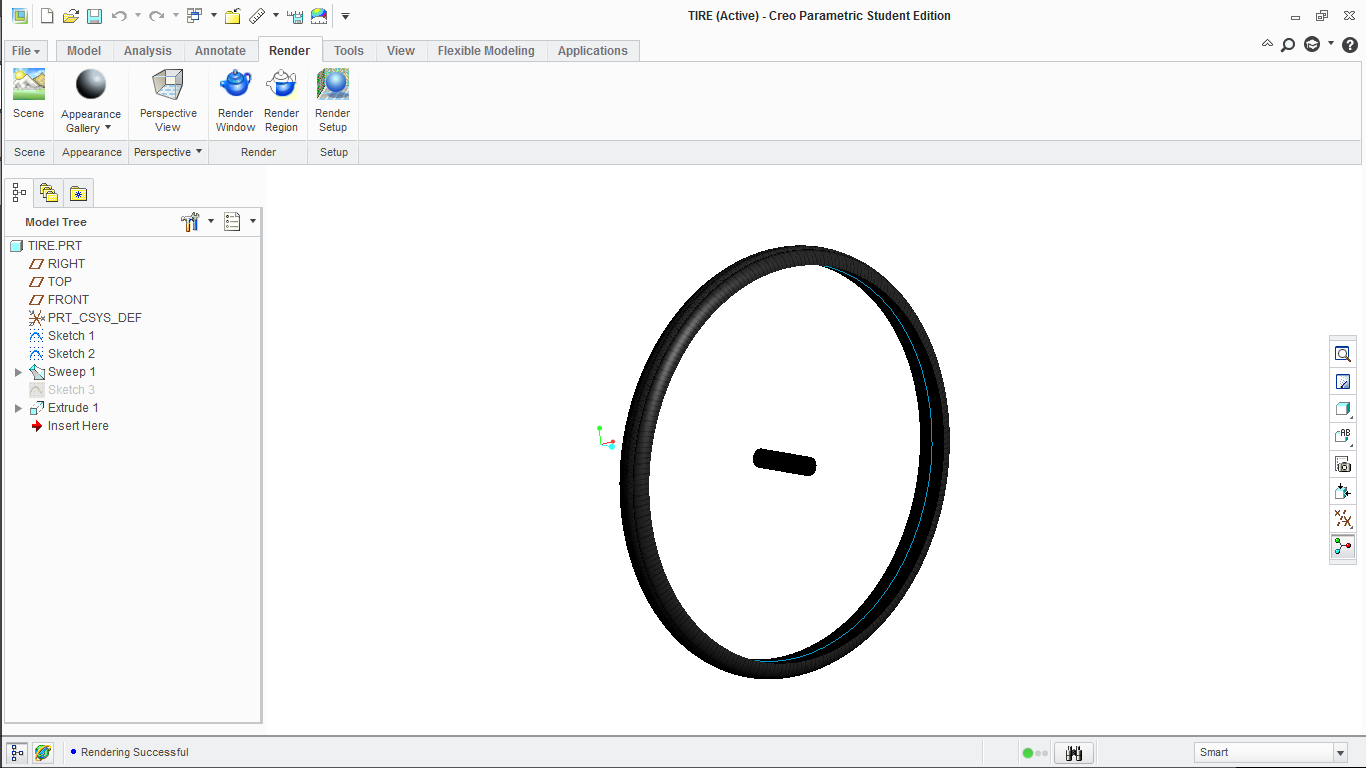Select PRT_CSYS_DEF coordinate system

(x=86, y=318)
